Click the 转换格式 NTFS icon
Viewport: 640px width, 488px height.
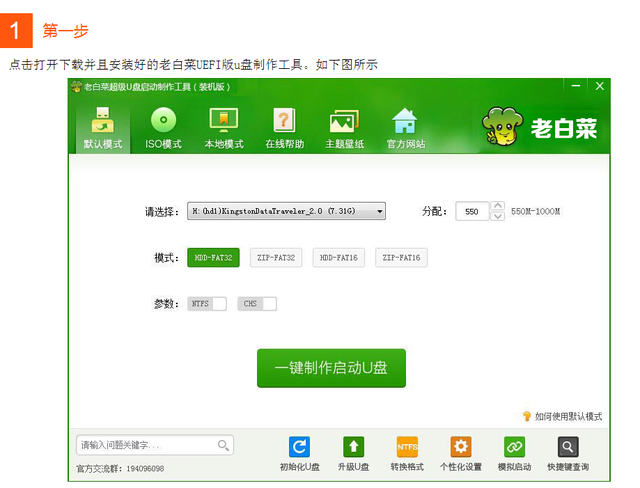[x=407, y=447]
